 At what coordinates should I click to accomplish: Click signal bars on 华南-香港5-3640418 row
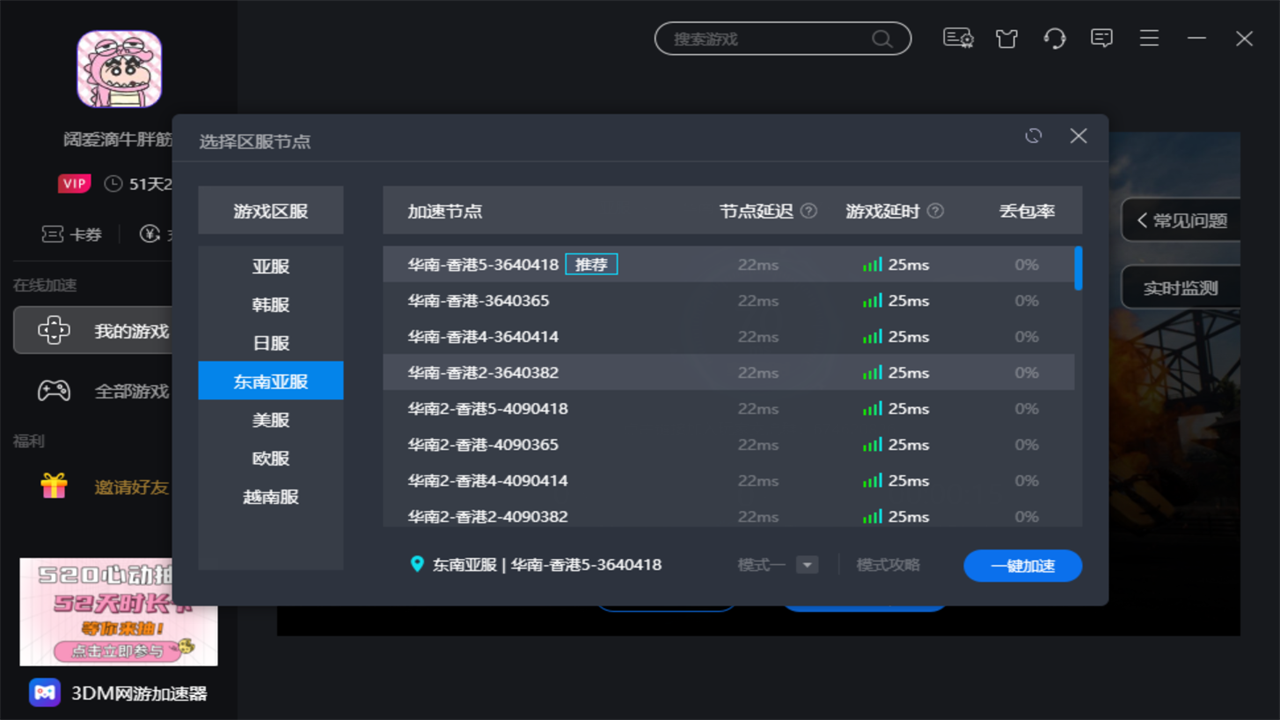click(x=873, y=265)
